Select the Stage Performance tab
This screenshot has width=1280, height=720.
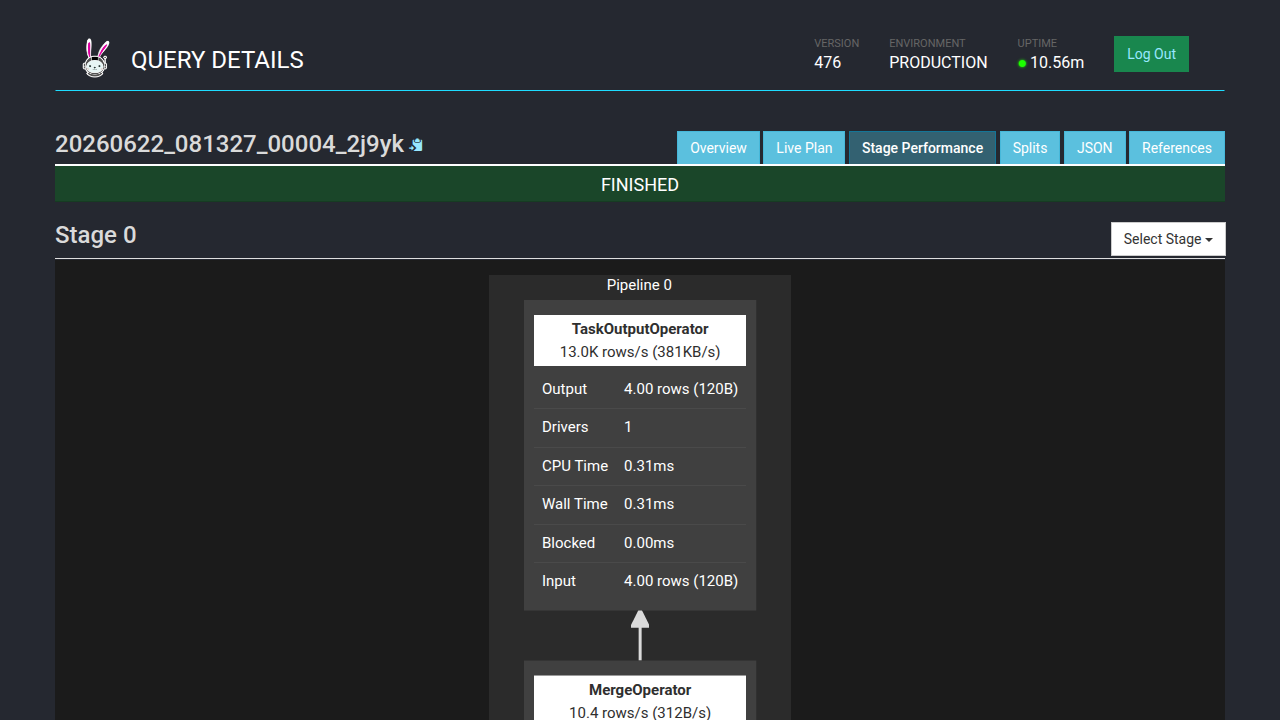[x=922, y=148]
